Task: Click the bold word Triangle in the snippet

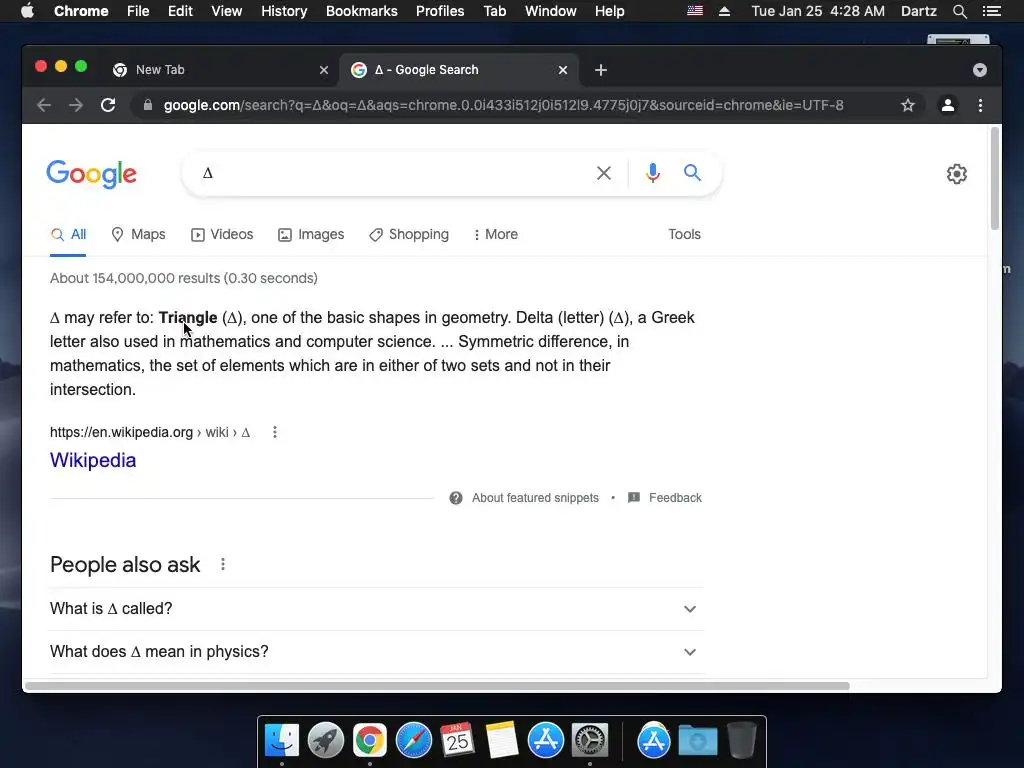Action: click(188, 317)
